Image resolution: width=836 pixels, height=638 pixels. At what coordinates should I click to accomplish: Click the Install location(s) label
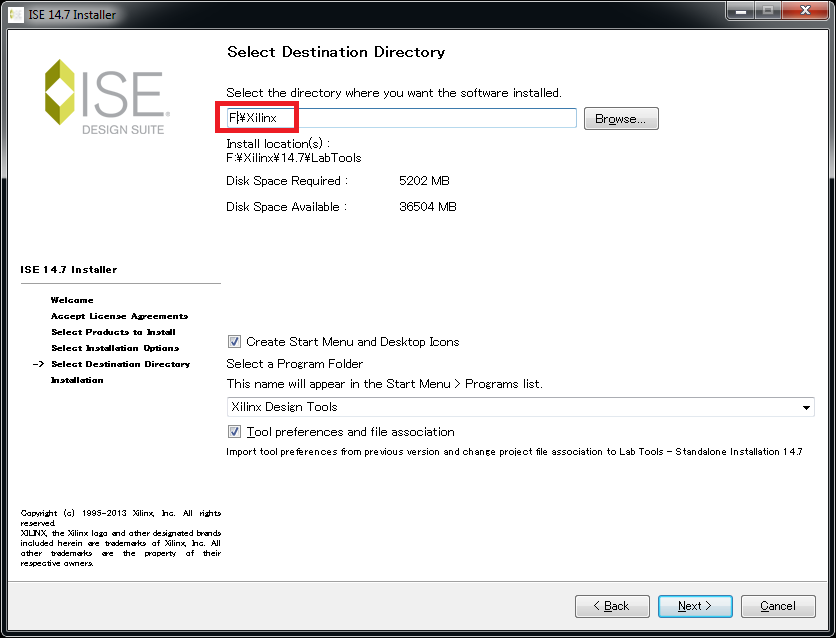pyautogui.click(x=278, y=144)
